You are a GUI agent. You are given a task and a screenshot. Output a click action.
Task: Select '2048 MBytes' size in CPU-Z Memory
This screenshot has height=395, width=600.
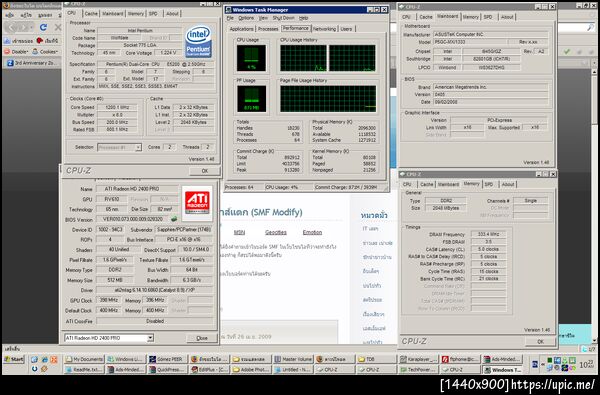[x=445, y=208]
